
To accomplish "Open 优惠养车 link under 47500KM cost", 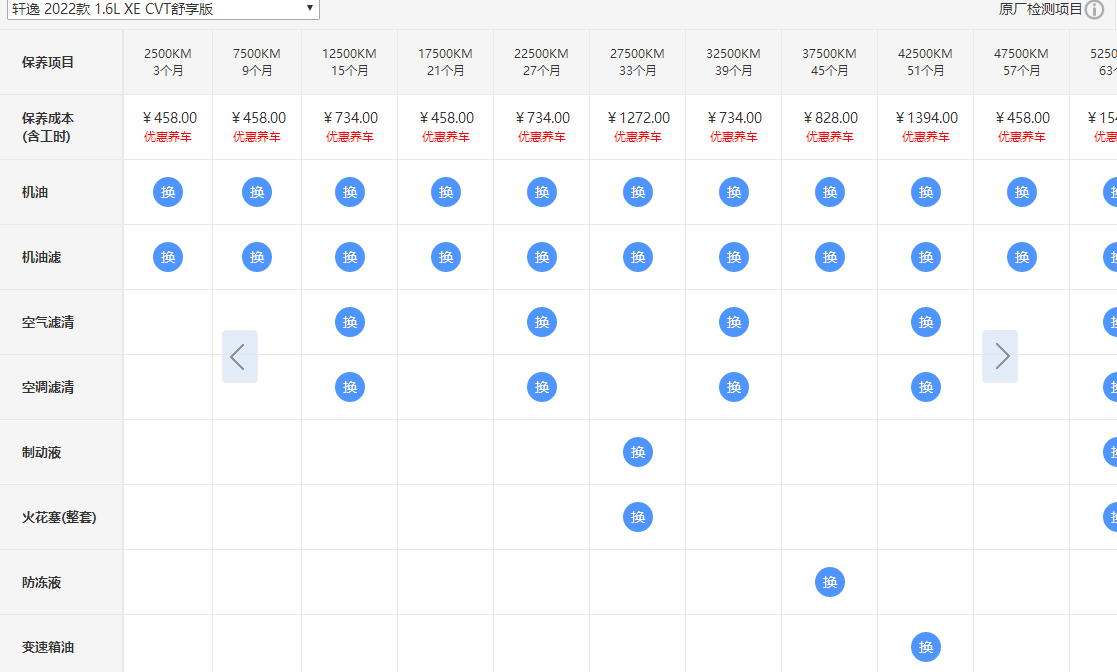I will [1022, 137].
